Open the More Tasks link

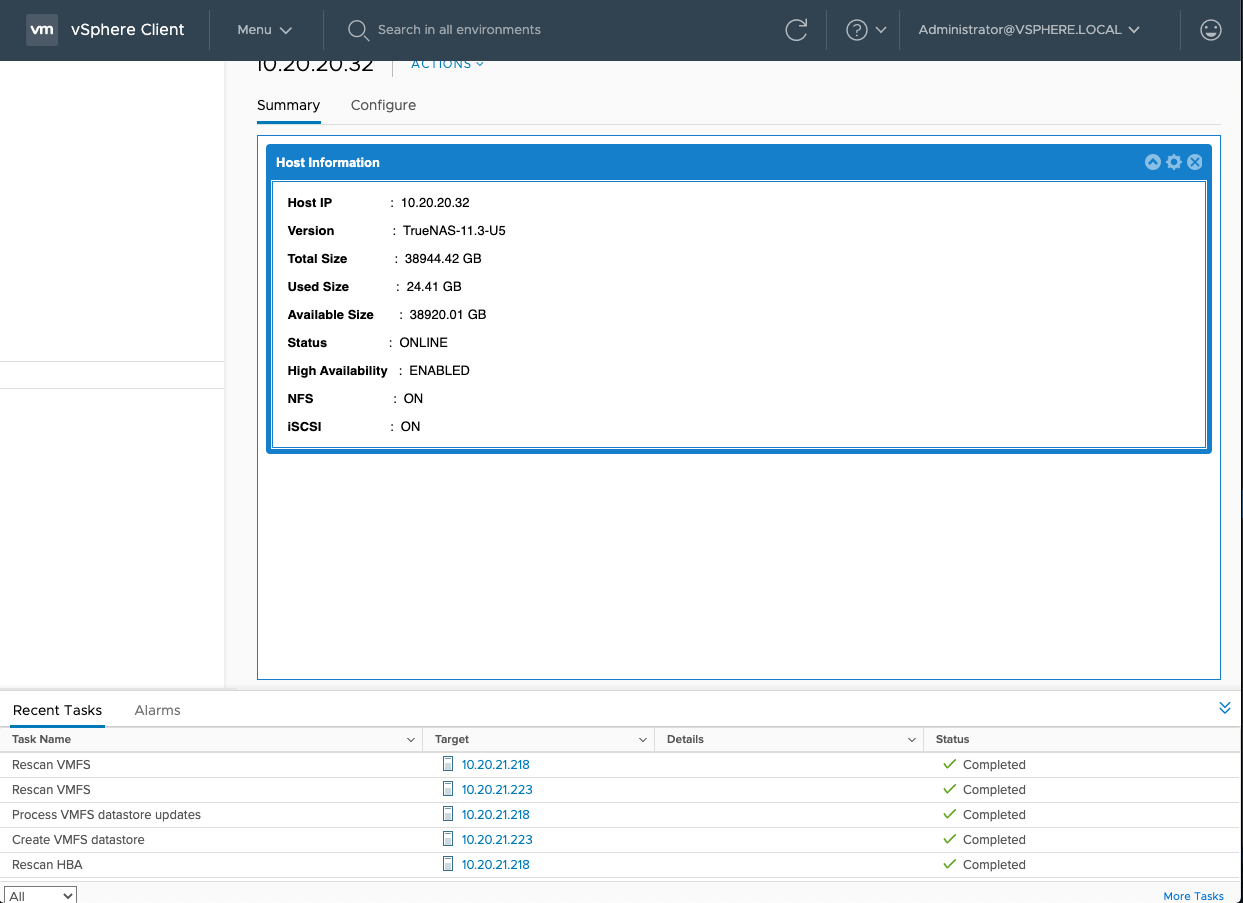tap(1193, 896)
